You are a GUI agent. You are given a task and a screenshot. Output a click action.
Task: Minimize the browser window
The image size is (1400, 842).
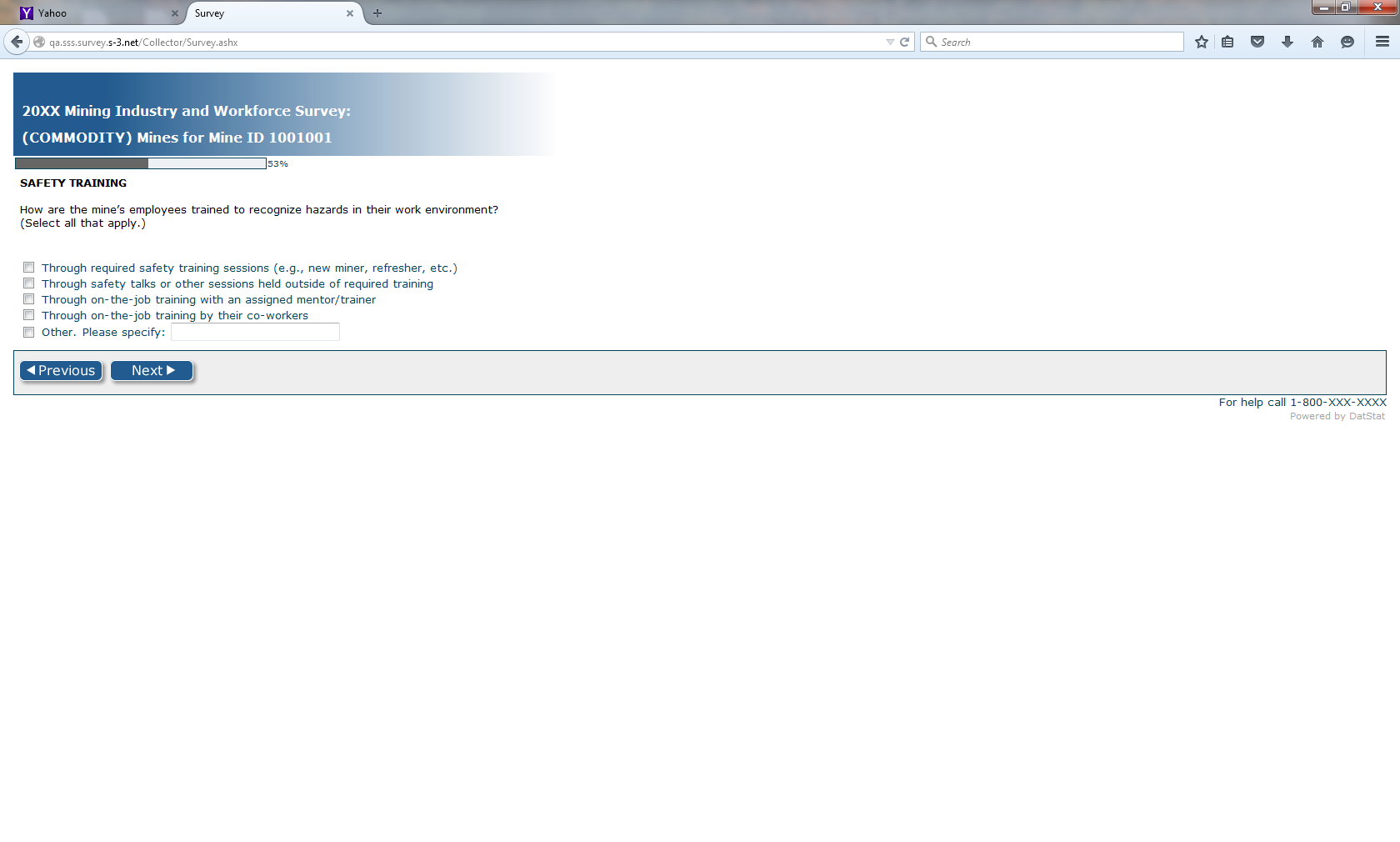[x=1324, y=8]
